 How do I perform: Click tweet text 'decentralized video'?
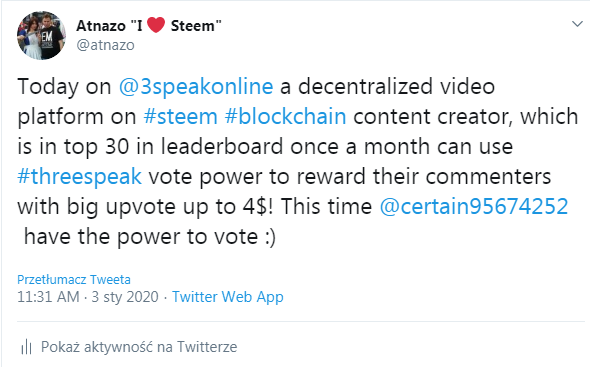click(396, 86)
